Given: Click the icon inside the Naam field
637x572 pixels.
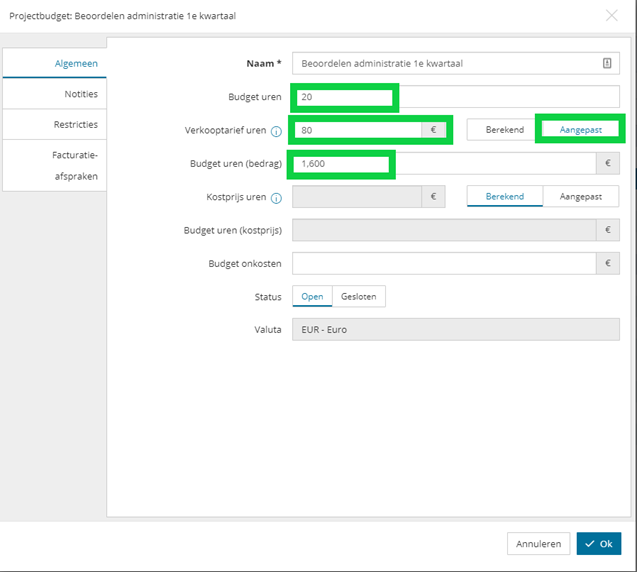Looking at the screenshot, I should pyautogui.click(x=607, y=63).
